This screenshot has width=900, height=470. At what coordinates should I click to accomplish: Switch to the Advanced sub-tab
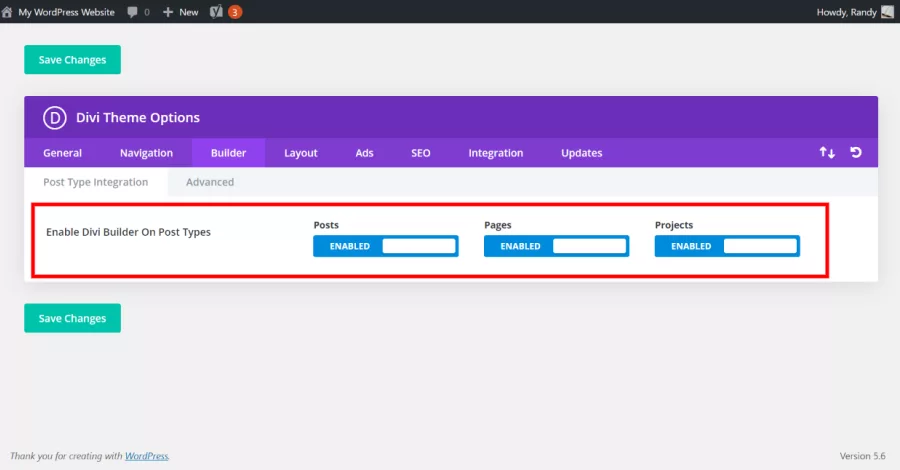pyautogui.click(x=210, y=182)
